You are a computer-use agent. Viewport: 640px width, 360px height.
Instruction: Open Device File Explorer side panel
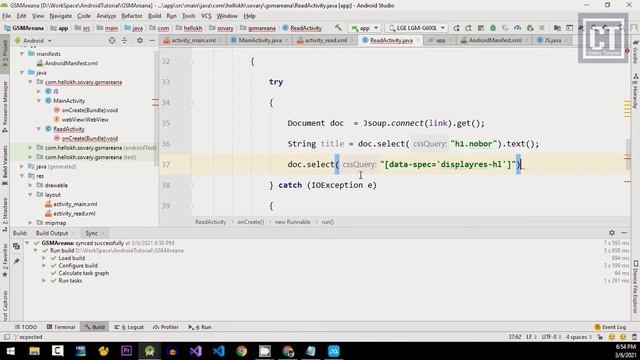636,288
